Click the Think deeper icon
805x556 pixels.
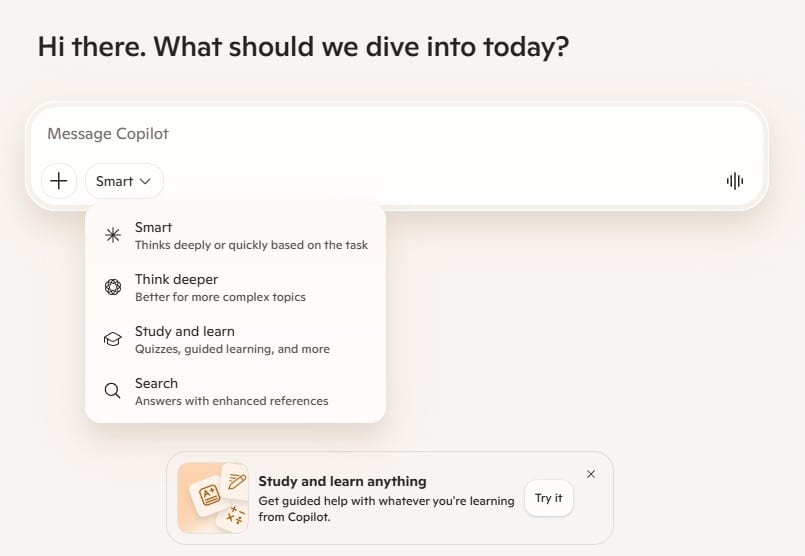pos(113,287)
